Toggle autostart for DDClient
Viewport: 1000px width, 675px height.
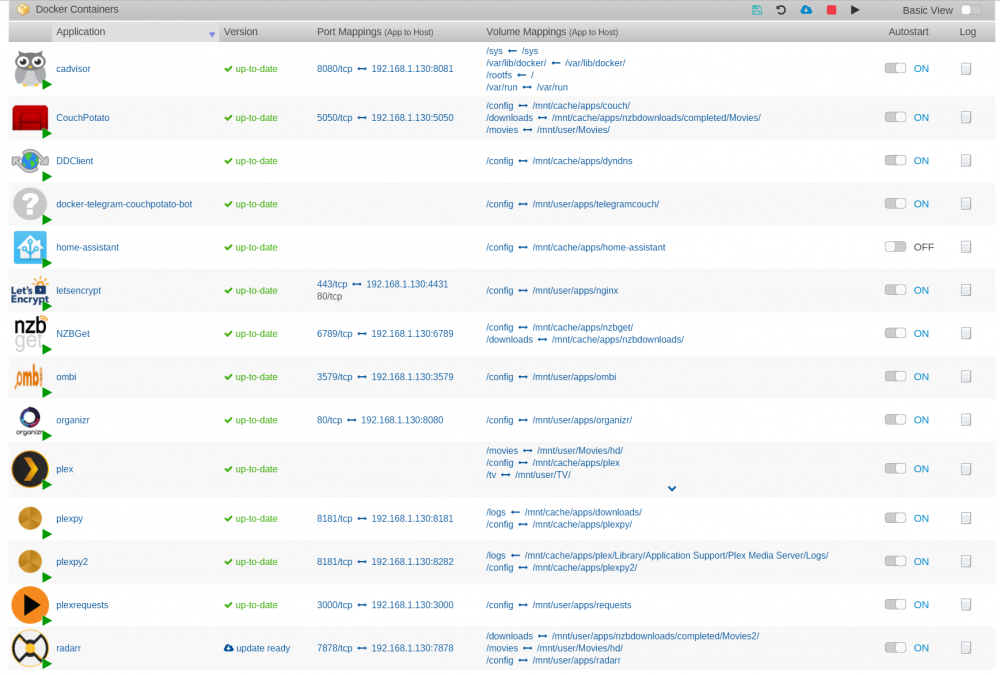click(895, 160)
